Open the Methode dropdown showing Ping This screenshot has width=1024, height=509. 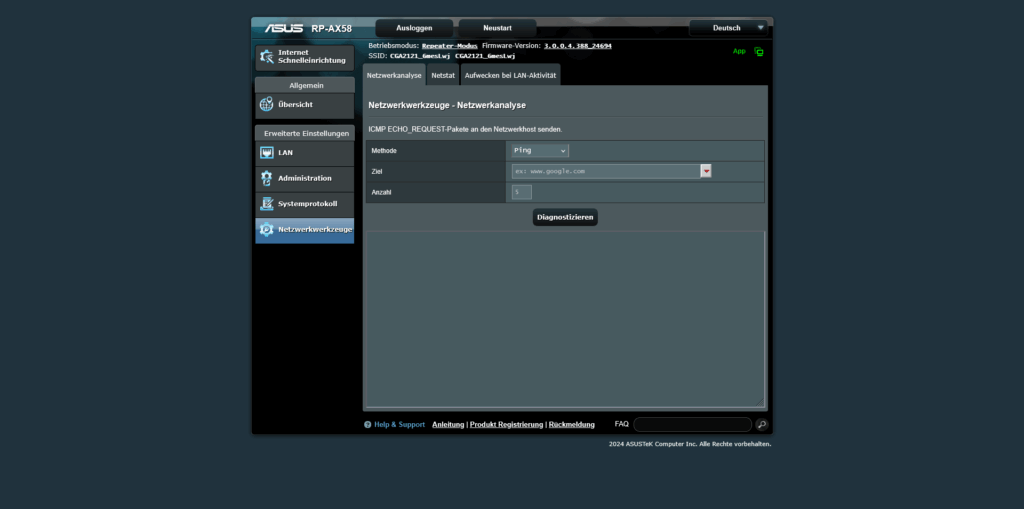coord(539,150)
